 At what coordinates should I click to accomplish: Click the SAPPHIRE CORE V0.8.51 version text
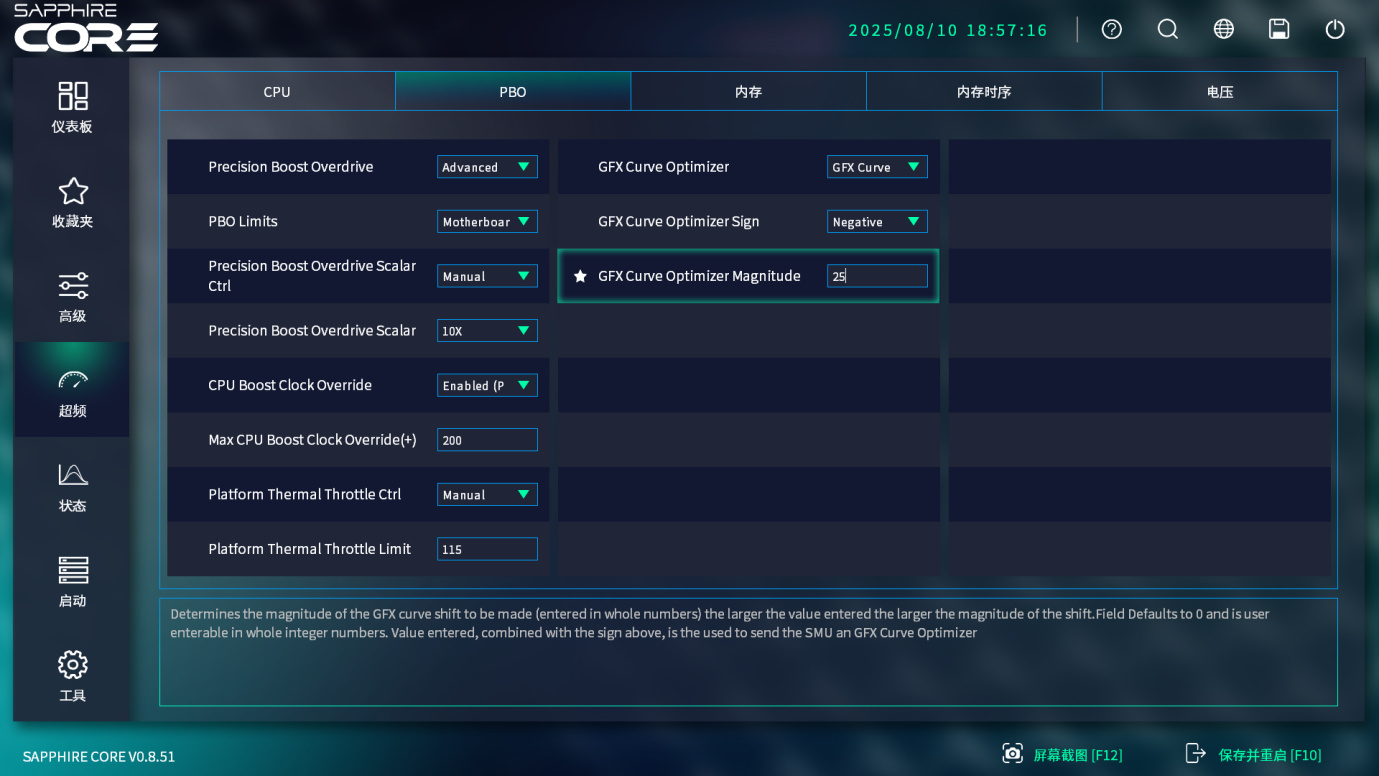[99, 756]
